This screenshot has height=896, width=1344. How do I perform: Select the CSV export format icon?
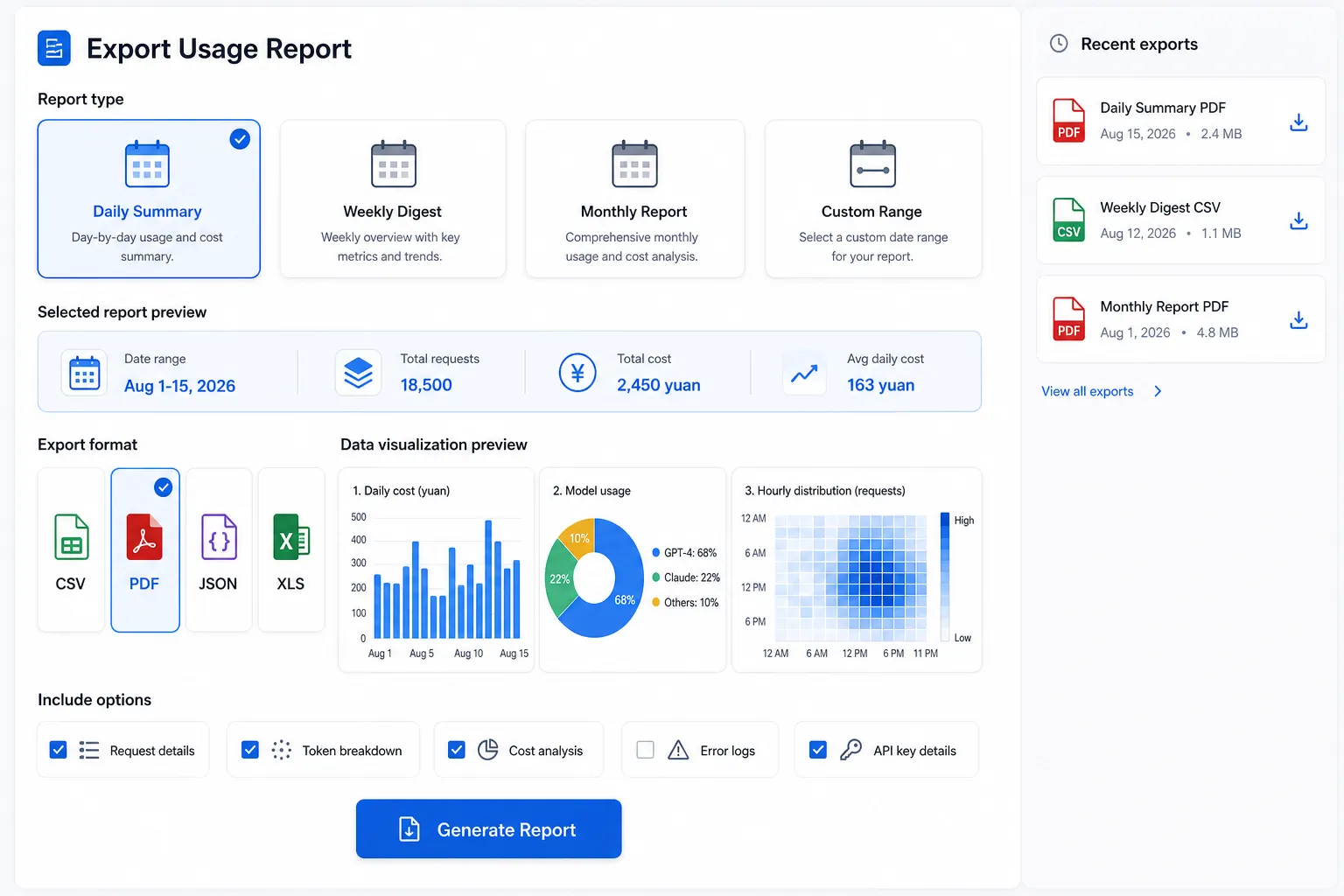click(71, 536)
